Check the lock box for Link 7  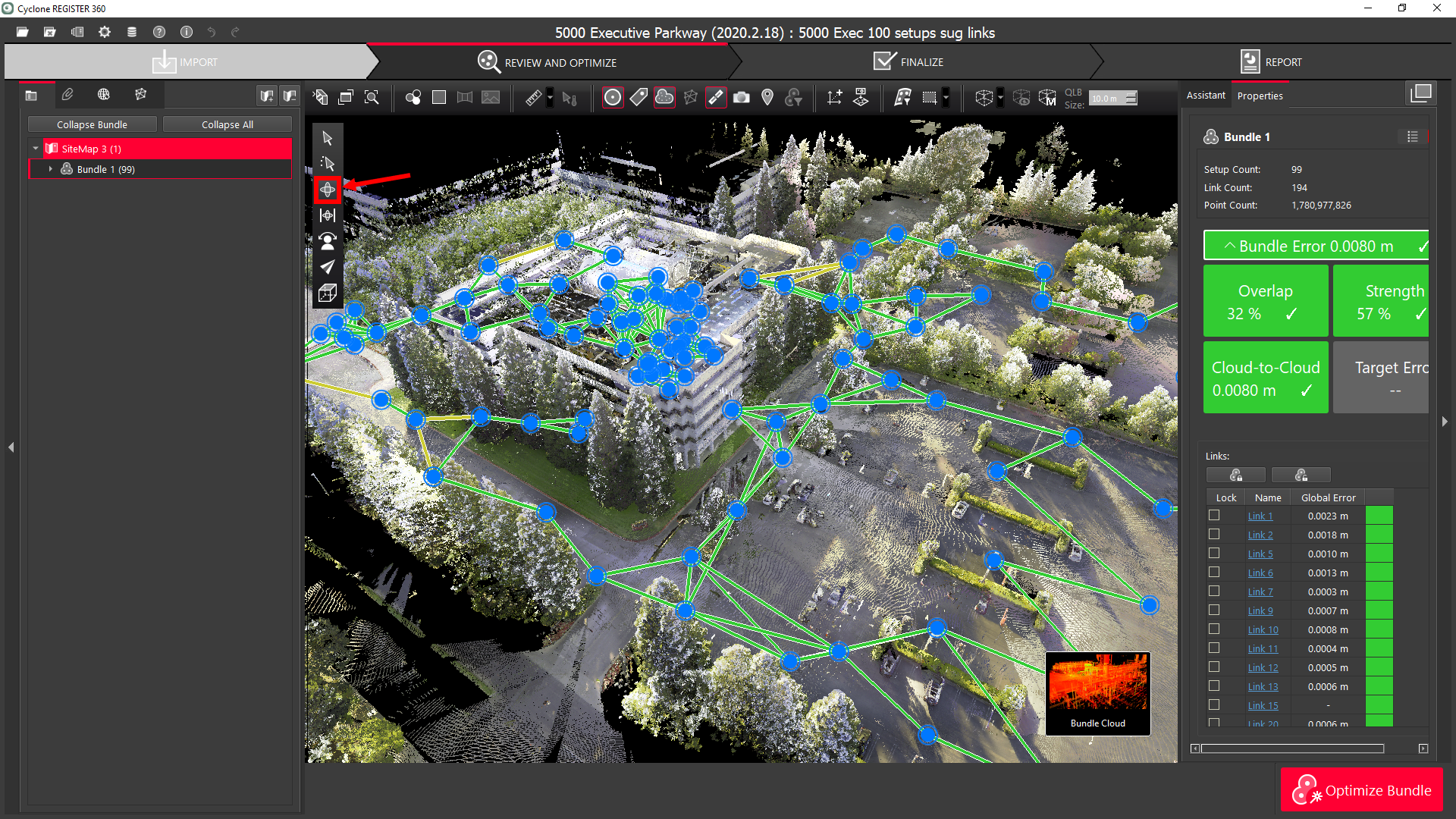[1214, 591]
